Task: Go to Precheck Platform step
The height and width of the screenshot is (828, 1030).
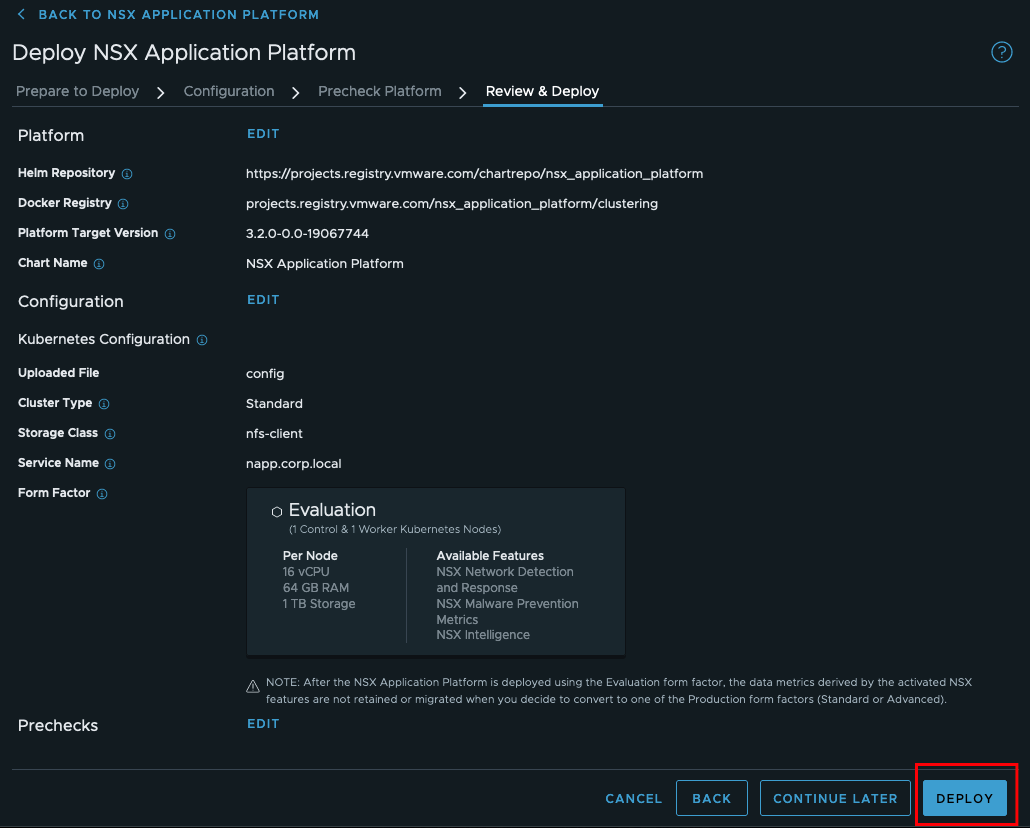Action: coord(380,91)
